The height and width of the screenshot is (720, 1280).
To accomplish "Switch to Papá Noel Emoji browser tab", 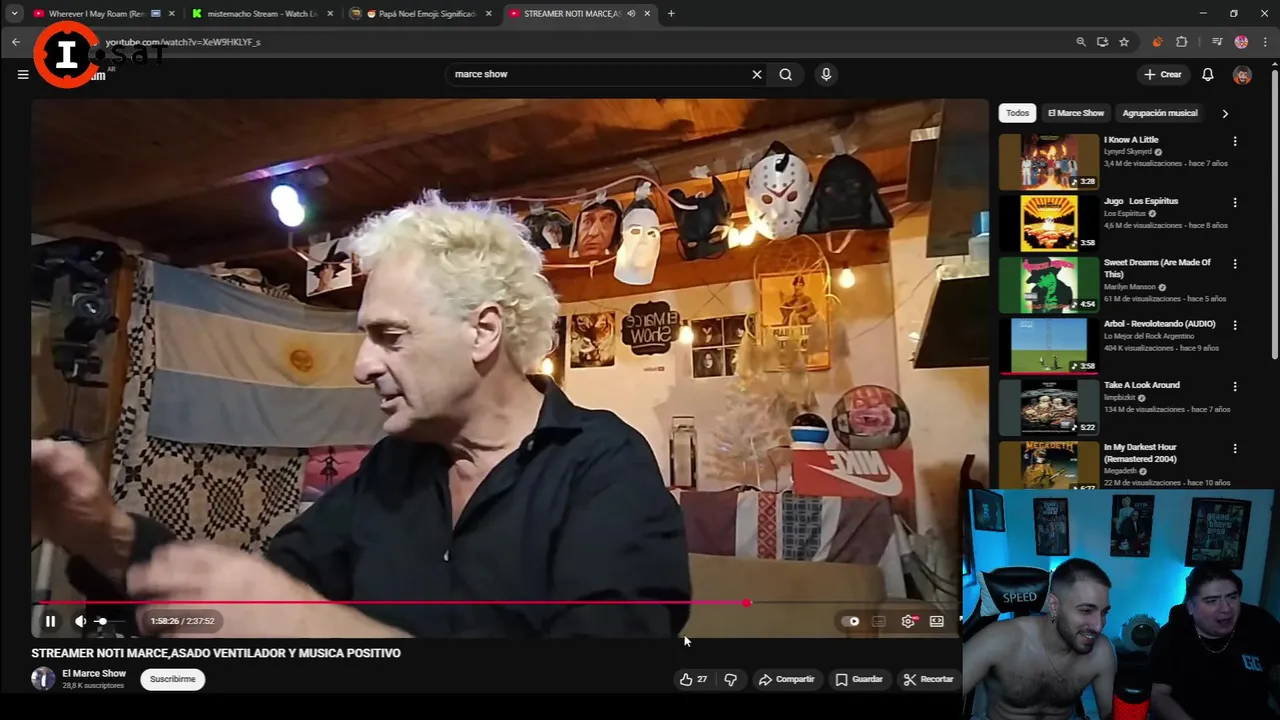I will tap(420, 14).
